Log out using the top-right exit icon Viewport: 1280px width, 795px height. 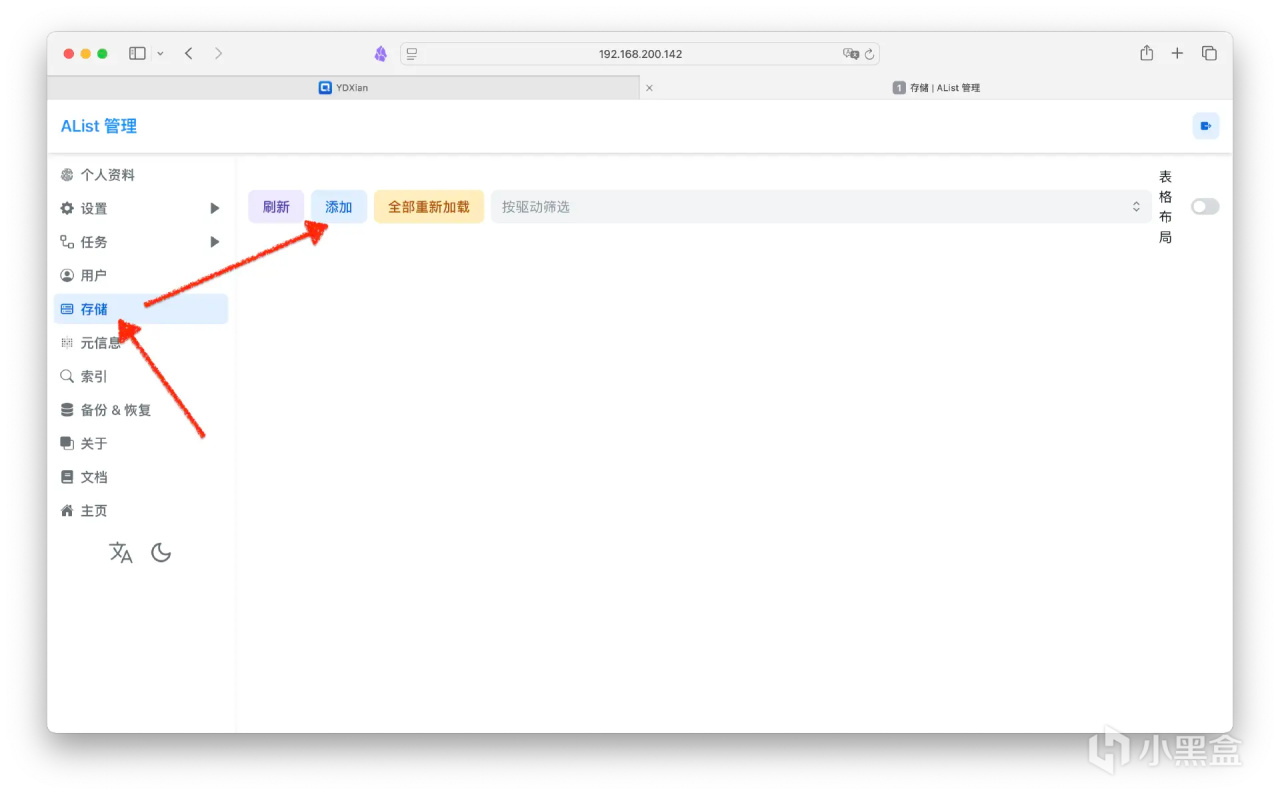pos(1206,126)
